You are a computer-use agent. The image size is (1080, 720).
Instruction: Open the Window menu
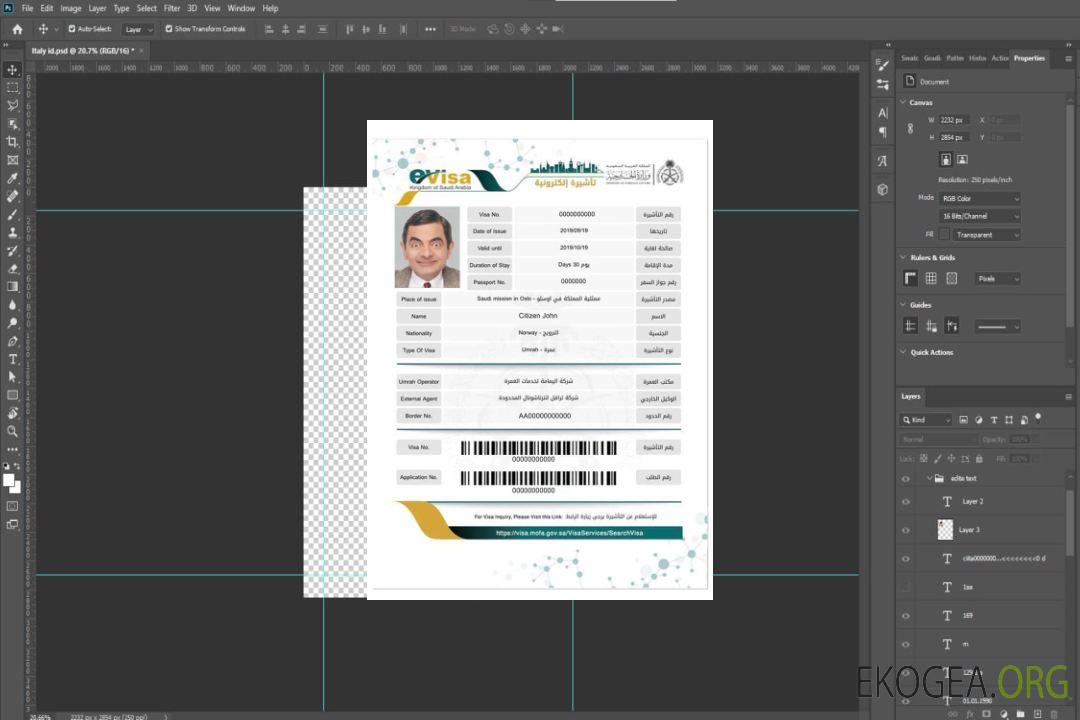pos(241,8)
